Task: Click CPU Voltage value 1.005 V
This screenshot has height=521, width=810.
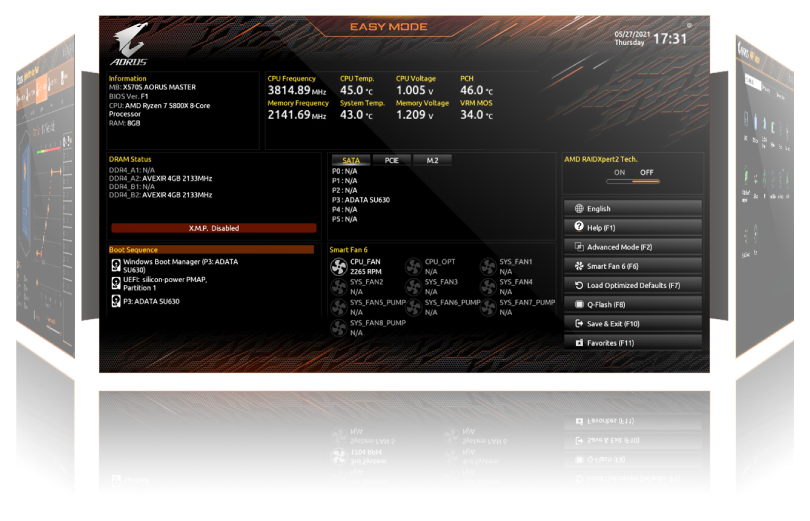Action: [415, 90]
